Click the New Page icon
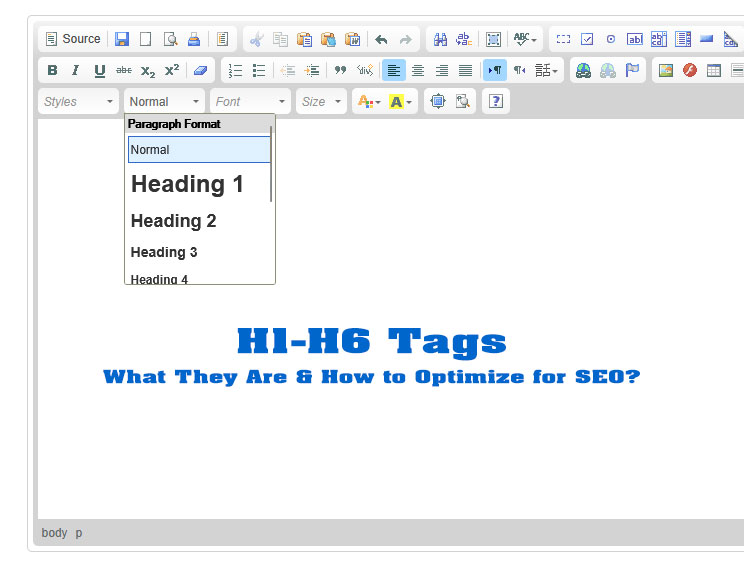Image resolution: width=744 pixels, height=562 pixels. point(146,39)
